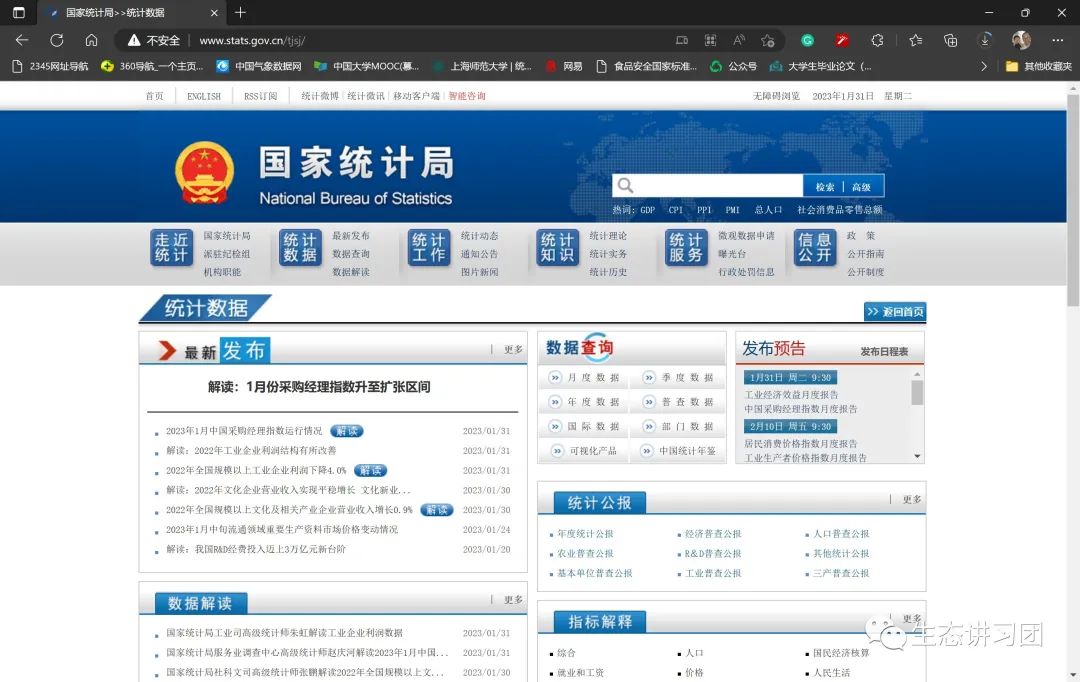The width and height of the screenshot is (1080, 682).
Task: Open the Extensions puzzle icon
Action: (x=877, y=41)
